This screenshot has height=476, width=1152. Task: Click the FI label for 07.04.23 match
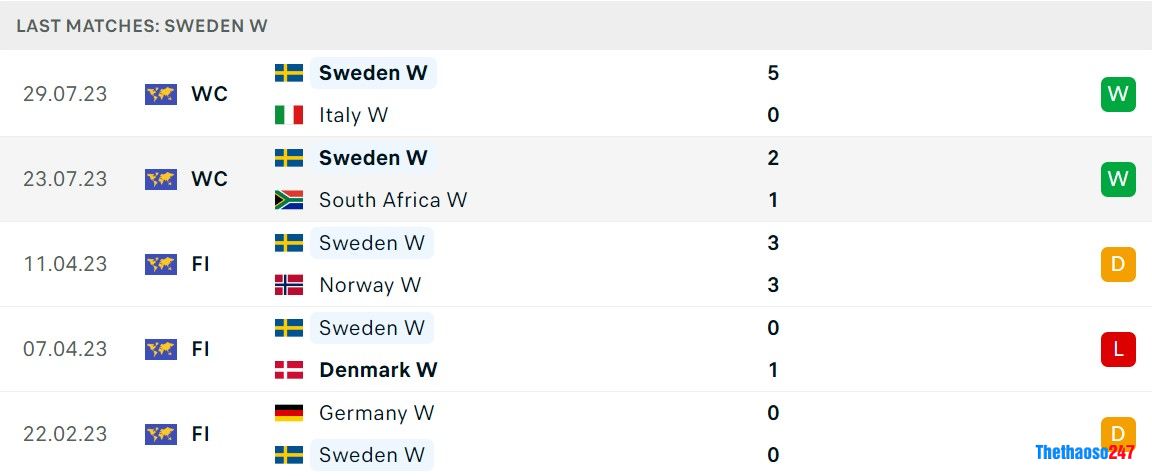200,349
